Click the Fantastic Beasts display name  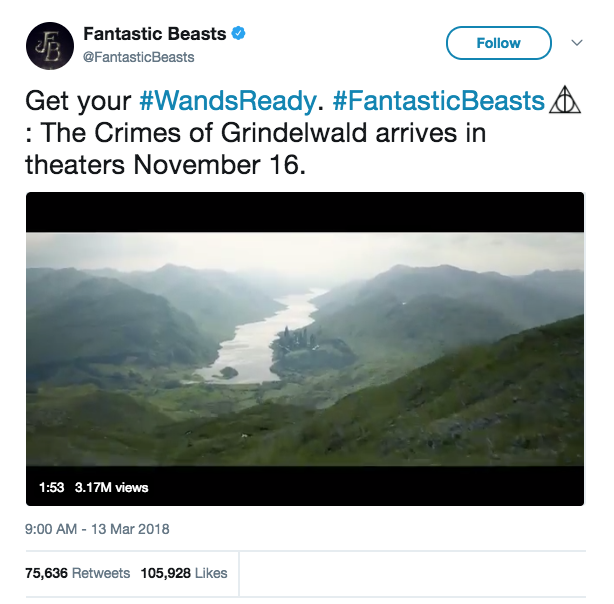154,35
